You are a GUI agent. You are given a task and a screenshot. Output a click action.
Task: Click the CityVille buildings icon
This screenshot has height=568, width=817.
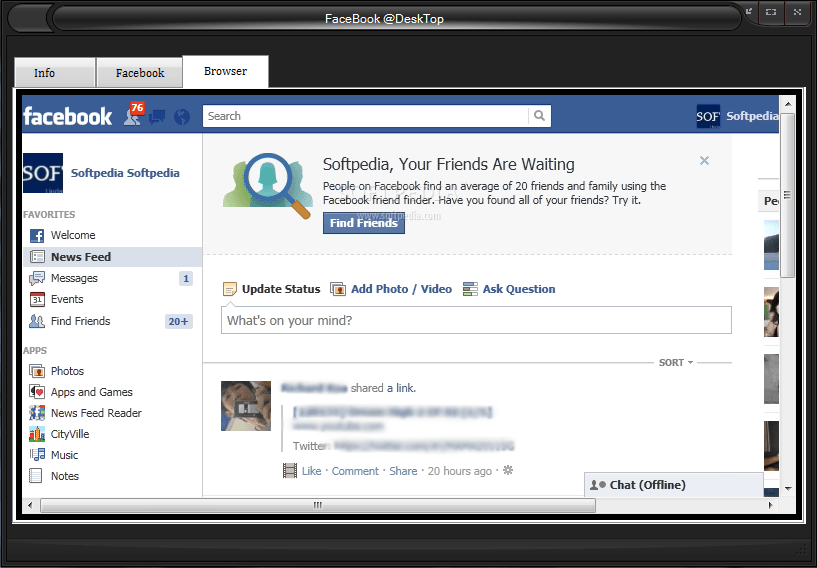coord(36,434)
